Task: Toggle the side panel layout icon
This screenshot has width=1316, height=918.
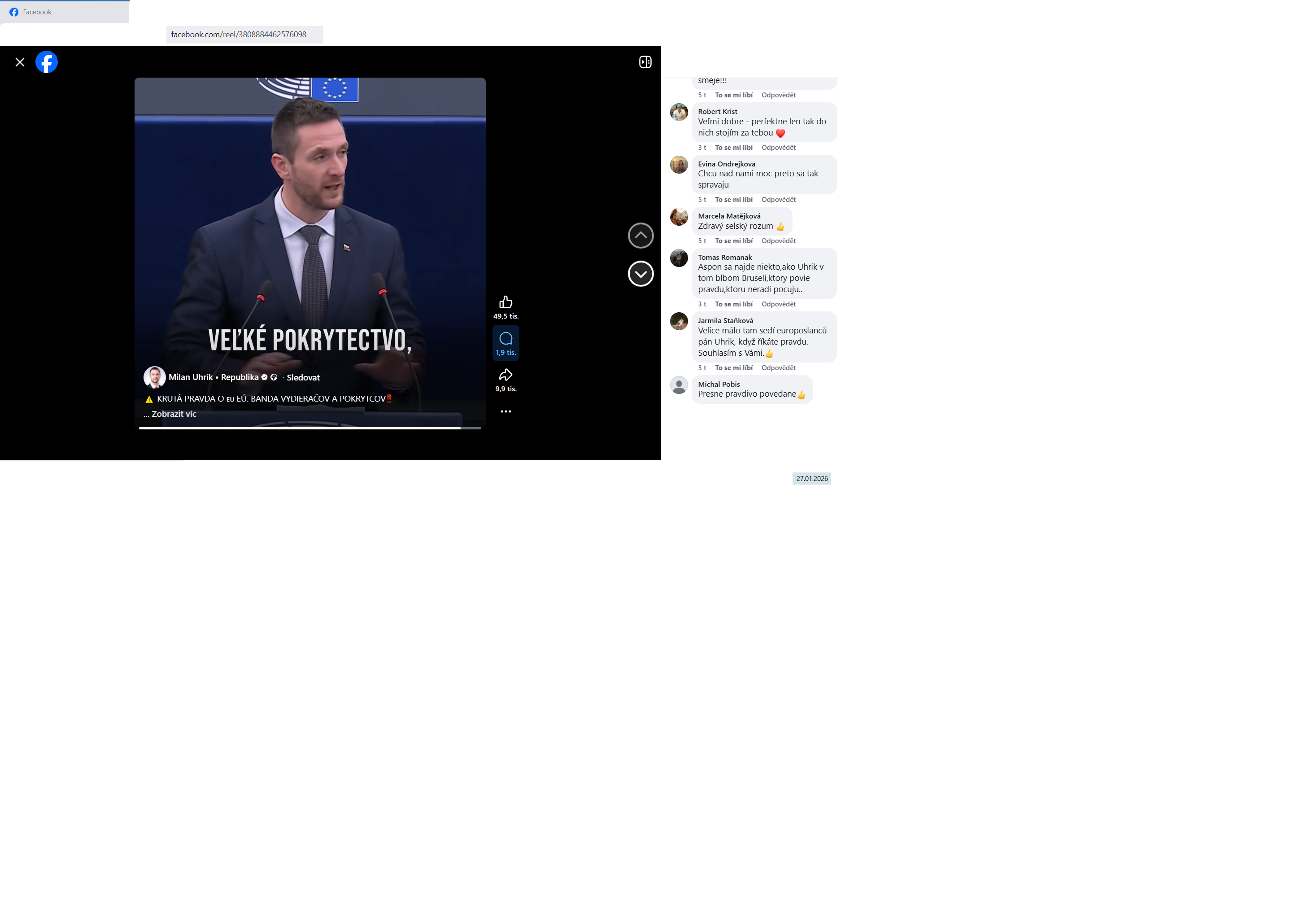Action: click(x=645, y=62)
